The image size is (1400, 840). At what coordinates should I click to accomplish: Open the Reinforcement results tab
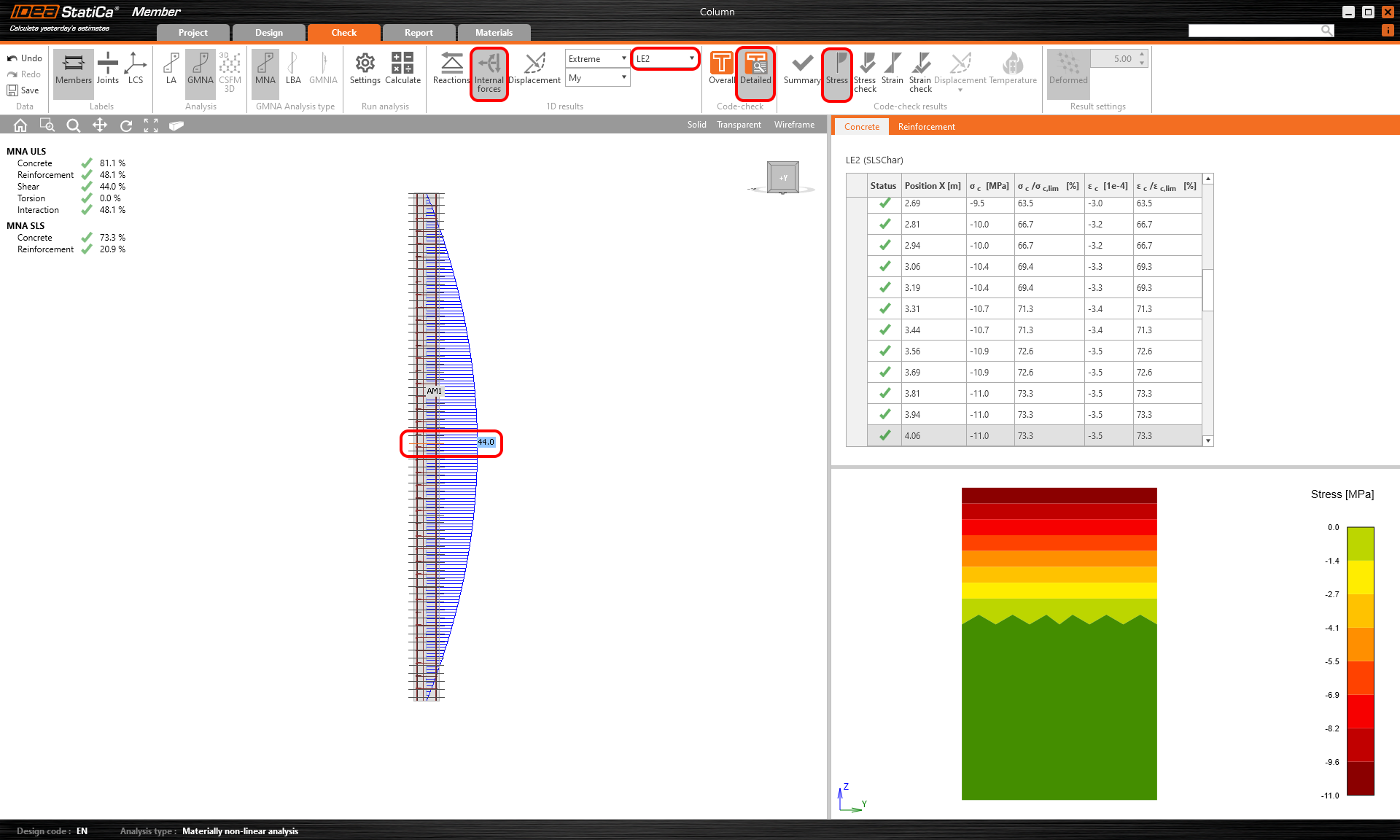click(x=926, y=126)
